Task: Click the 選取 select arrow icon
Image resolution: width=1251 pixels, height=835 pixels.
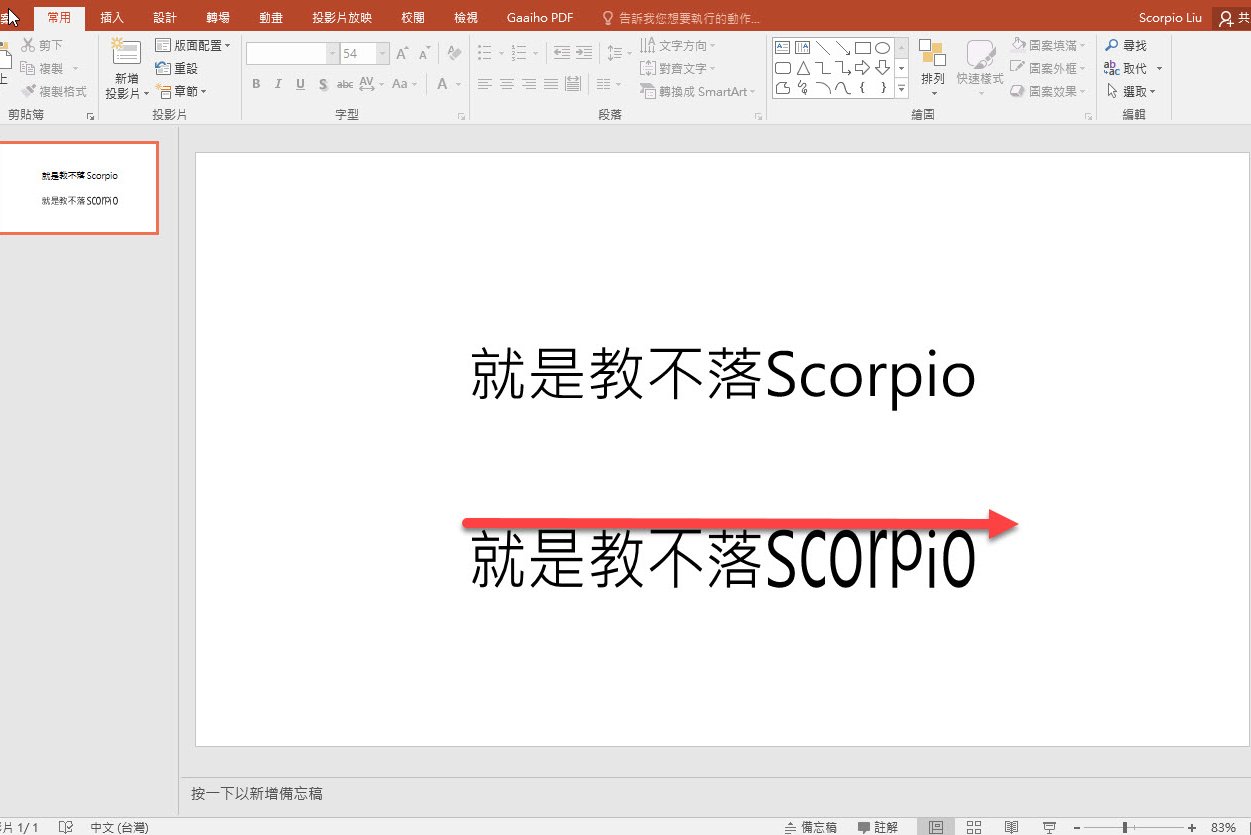Action: [x=1112, y=91]
